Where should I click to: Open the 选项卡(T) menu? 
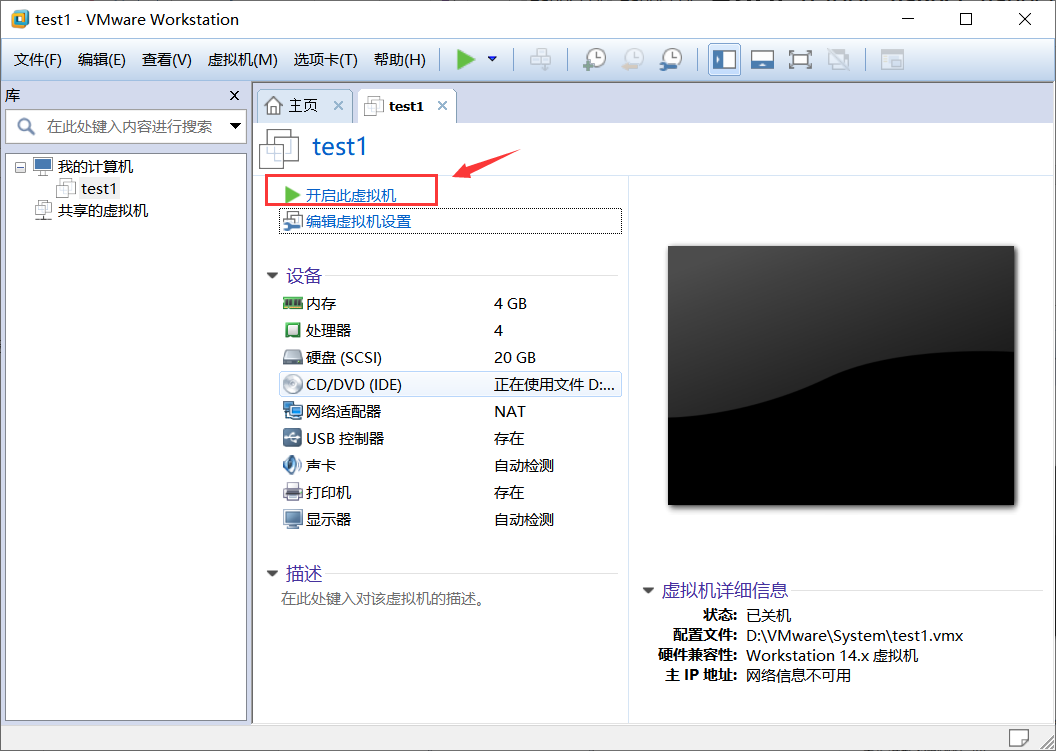[x=325, y=60]
